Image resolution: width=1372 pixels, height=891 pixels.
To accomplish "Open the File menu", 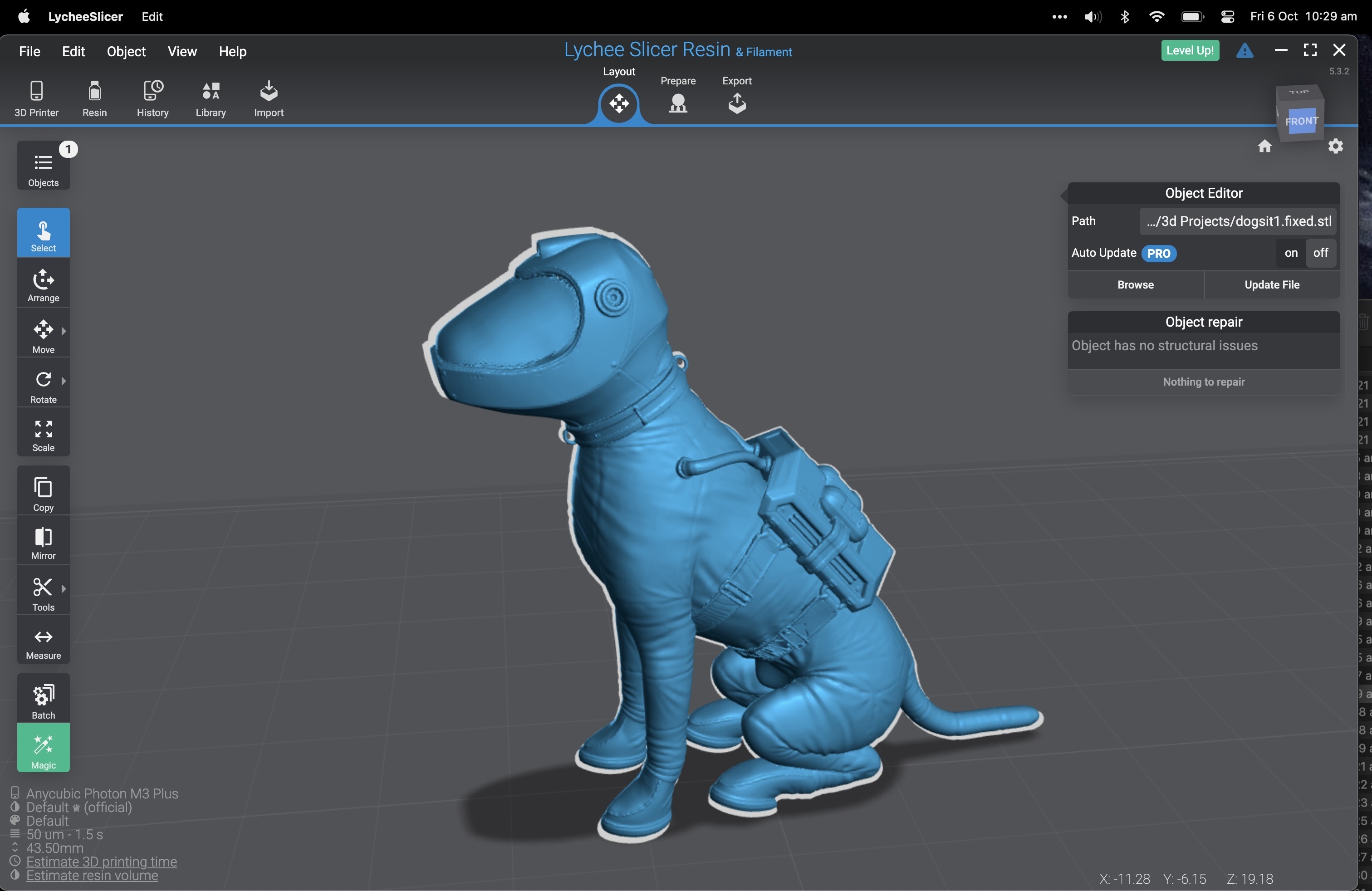I will pyautogui.click(x=29, y=51).
